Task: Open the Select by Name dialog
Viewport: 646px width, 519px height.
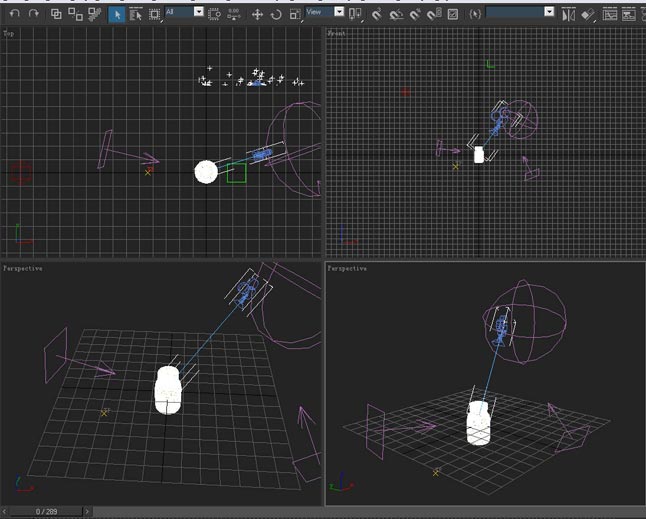Action: click(136, 15)
